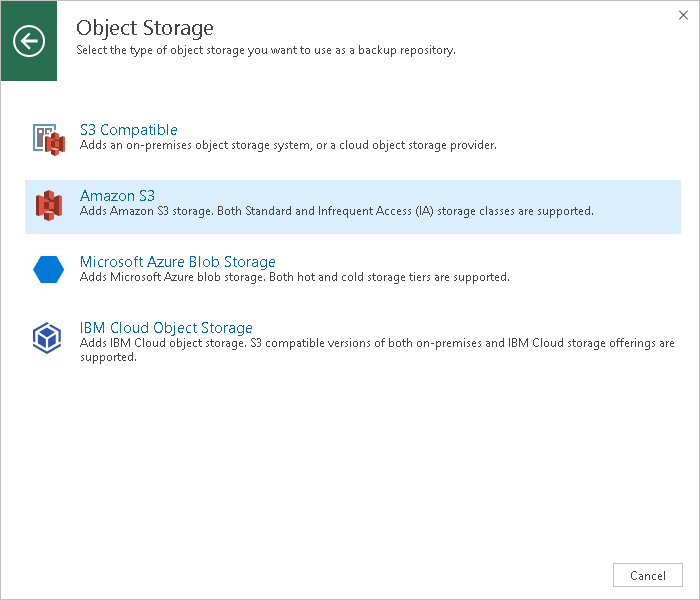
Task: Click the IBM Cloud offerings description text
Action: tap(376, 343)
